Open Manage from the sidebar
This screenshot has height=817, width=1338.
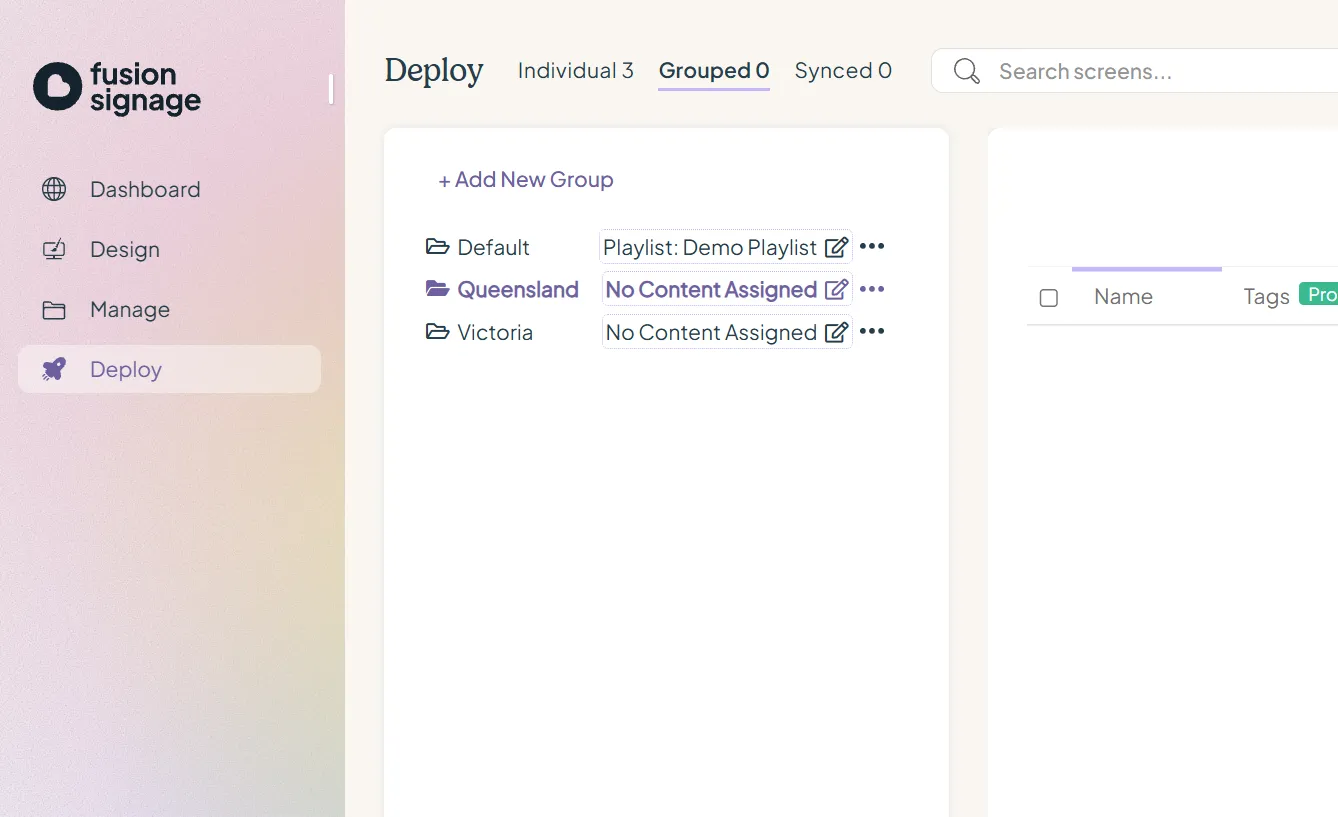(130, 310)
